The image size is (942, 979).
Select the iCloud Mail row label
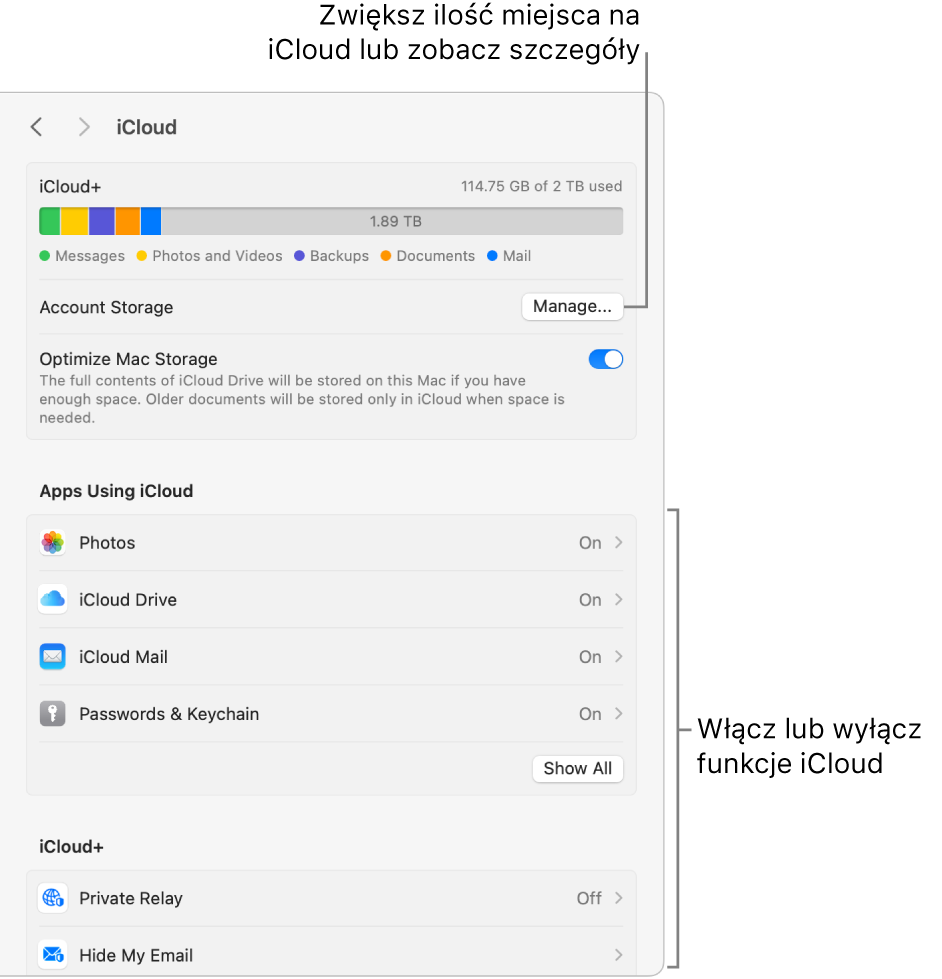(x=124, y=657)
